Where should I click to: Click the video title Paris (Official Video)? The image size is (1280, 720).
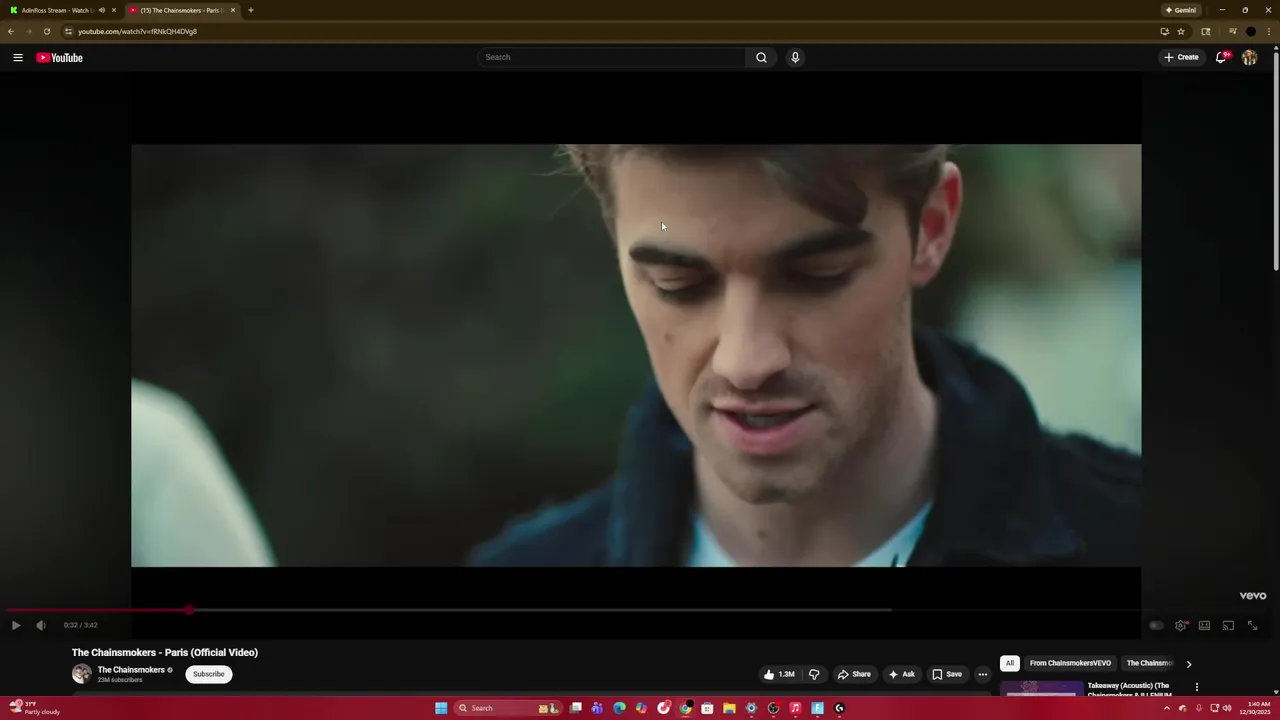click(x=165, y=652)
